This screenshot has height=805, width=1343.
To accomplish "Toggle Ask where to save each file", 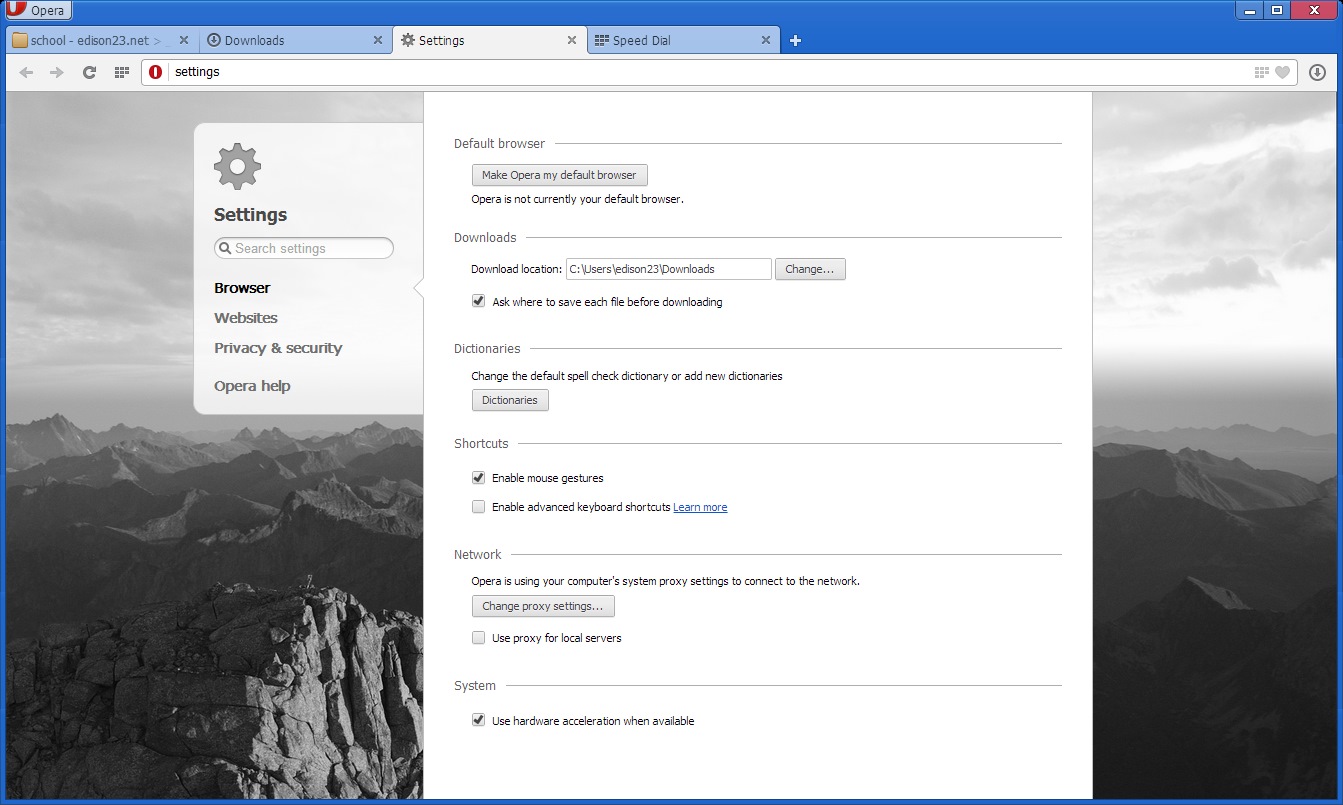I will click(478, 301).
